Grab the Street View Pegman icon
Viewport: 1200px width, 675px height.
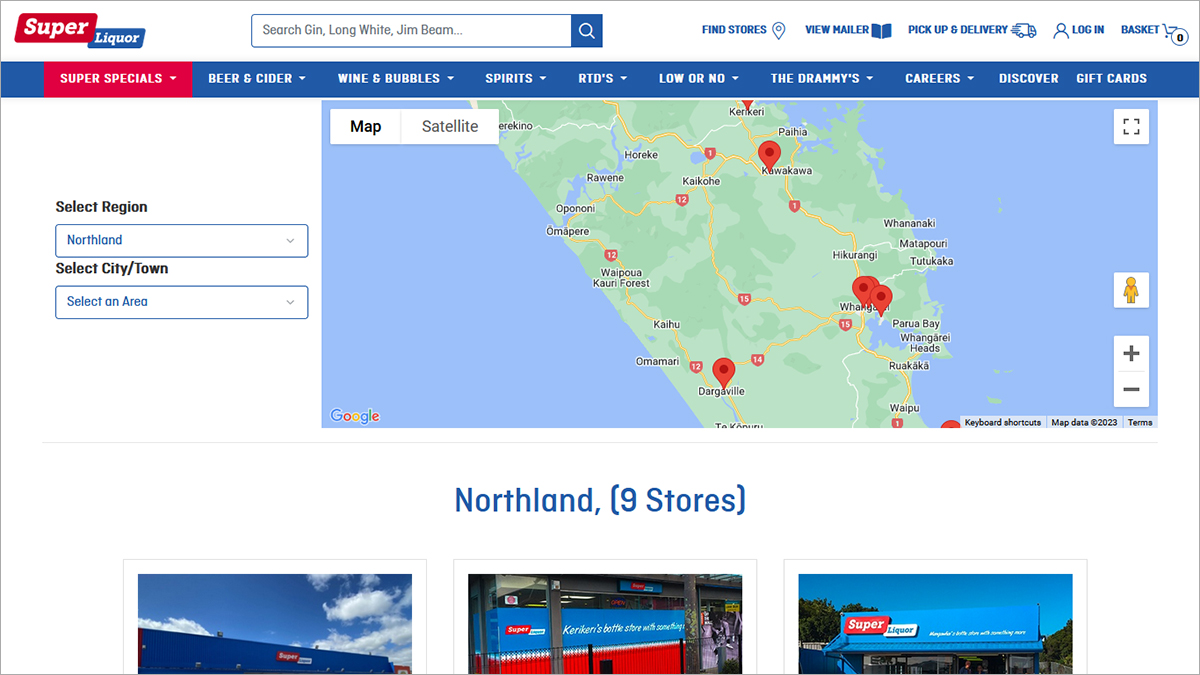tap(1131, 290)
